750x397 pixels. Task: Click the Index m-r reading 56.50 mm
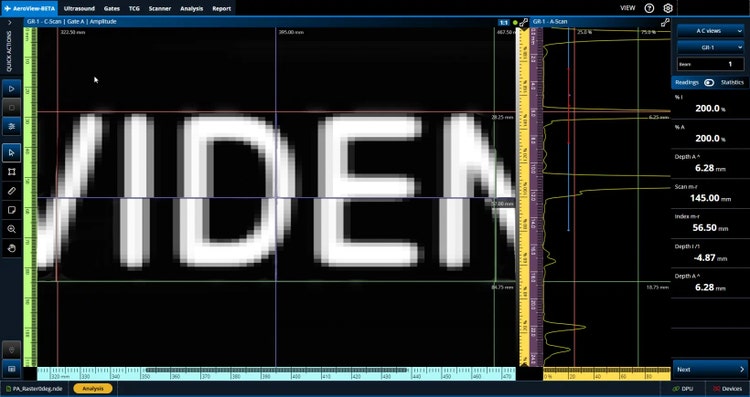pyautogui.click(x=710, y=228)
